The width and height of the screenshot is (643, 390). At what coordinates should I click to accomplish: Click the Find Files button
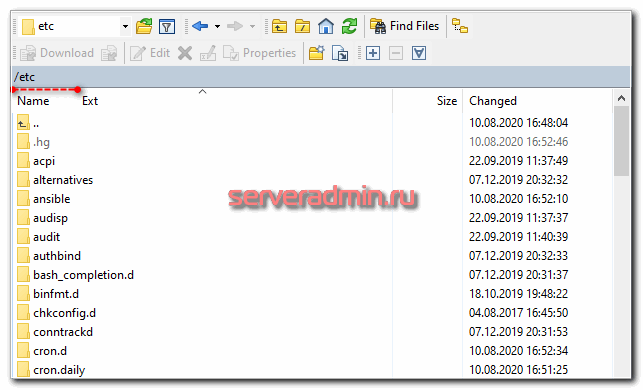pos(405,26)
